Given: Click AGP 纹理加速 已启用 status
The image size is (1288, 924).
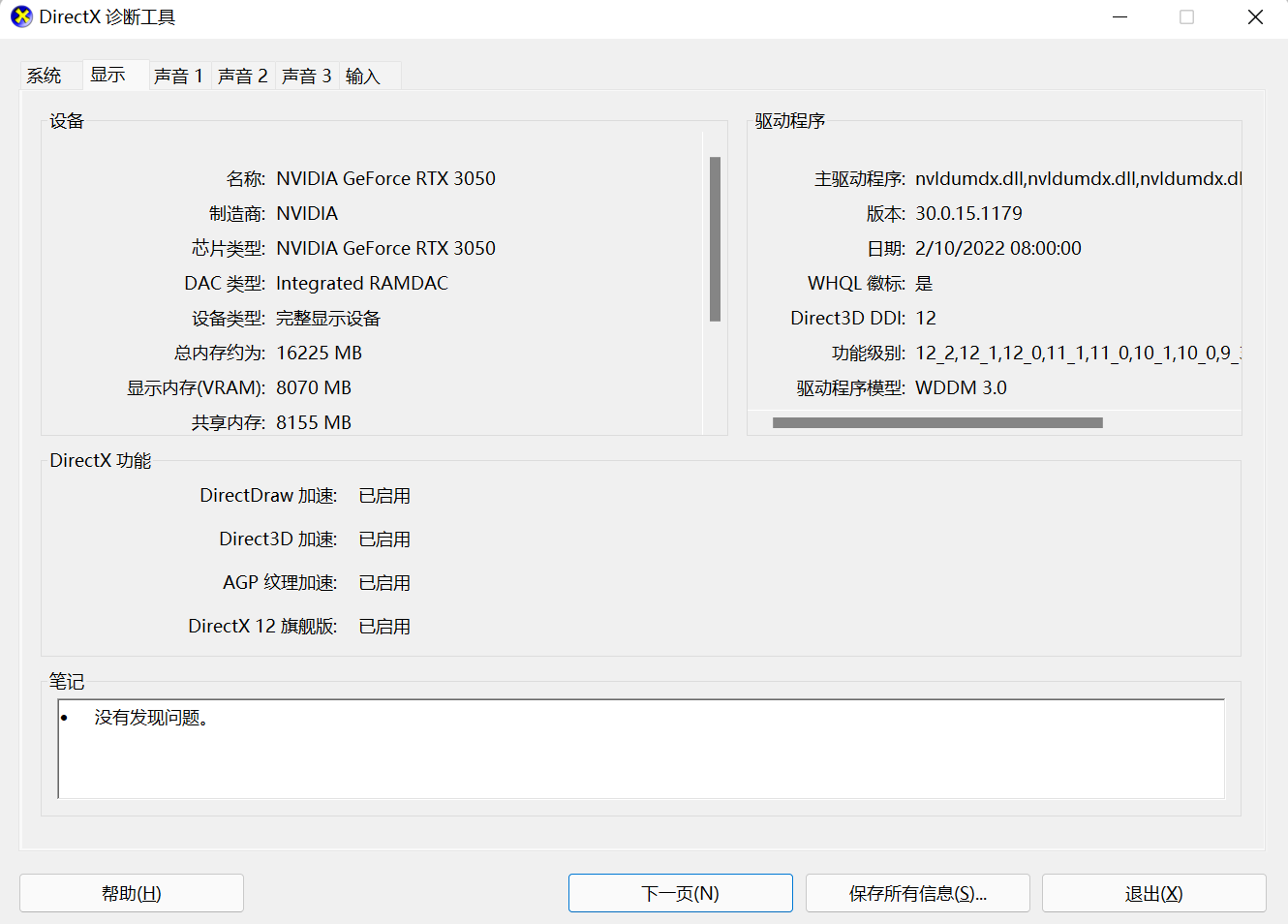Looking at the screenshot, I should (384, 582).
